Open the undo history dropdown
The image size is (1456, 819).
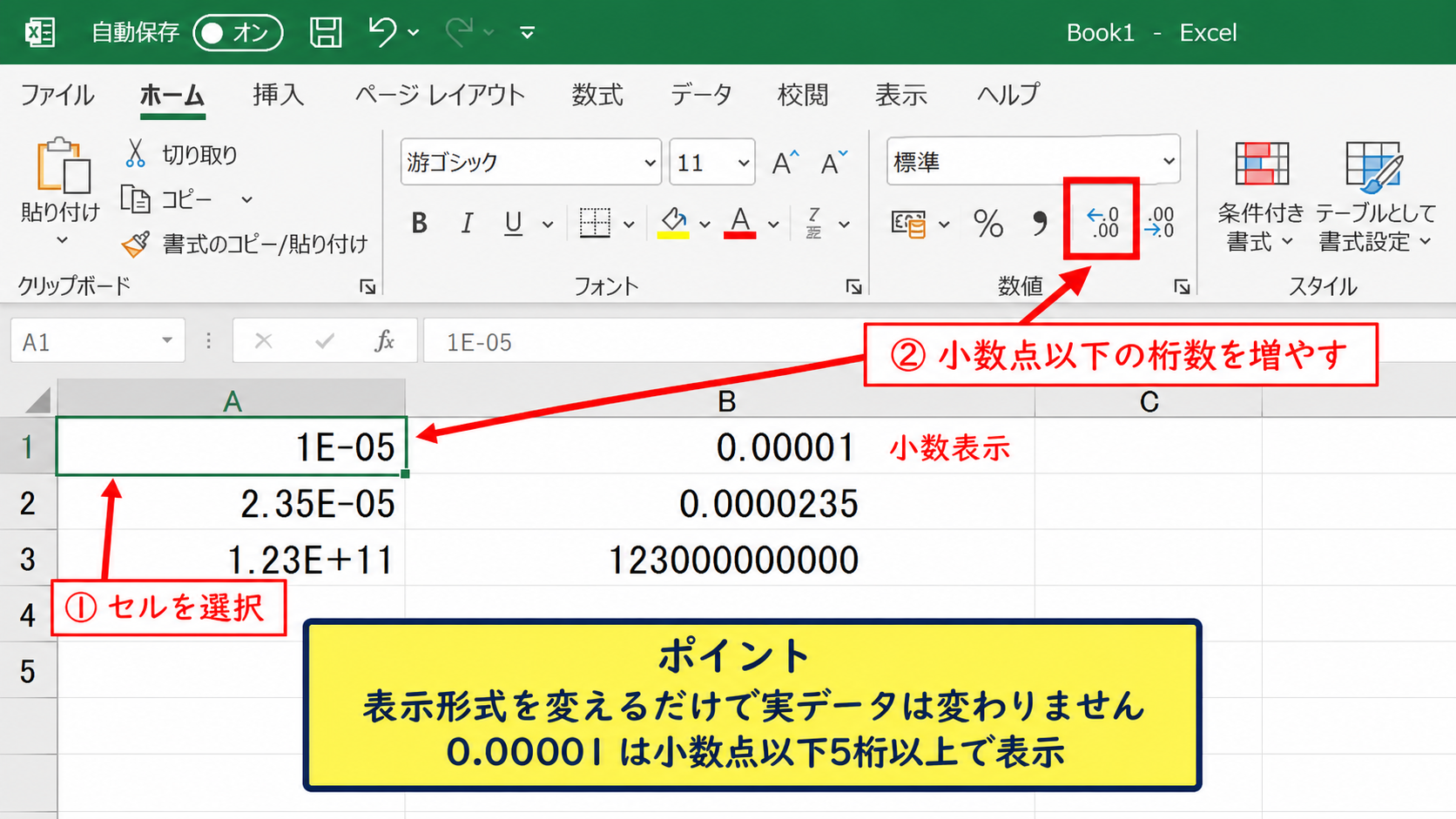(x=414, y=33)
